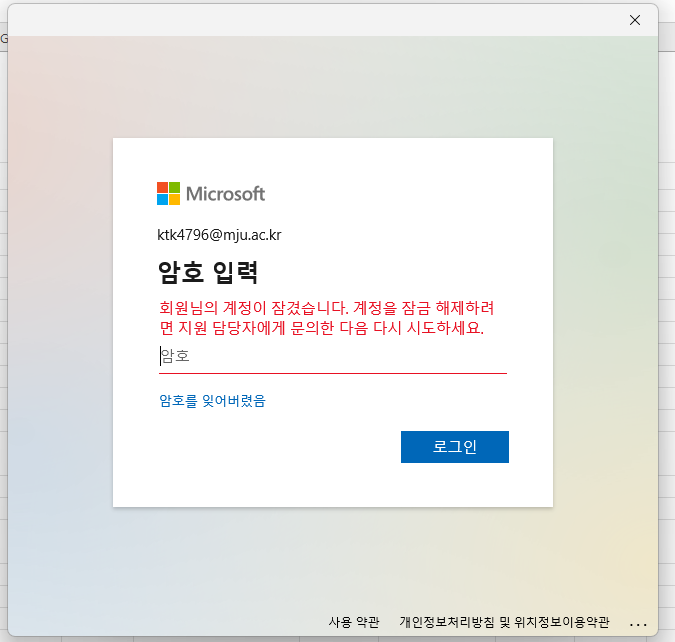675x642 pixels.
Task: Open 개인정보처리방침 및 위치정보이용약관 link
Action: click(x=504, y=622)
